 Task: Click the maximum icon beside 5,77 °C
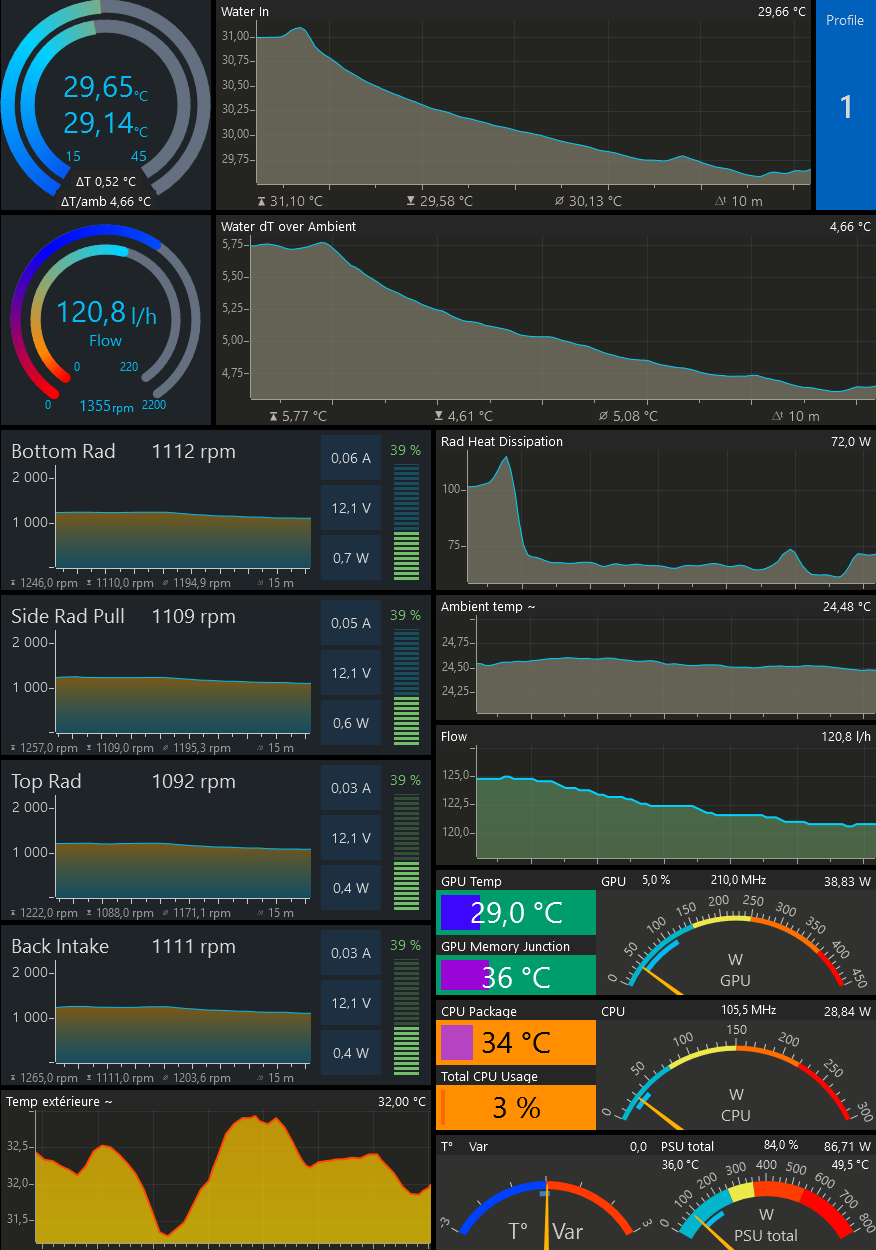(x=274, y=416)
